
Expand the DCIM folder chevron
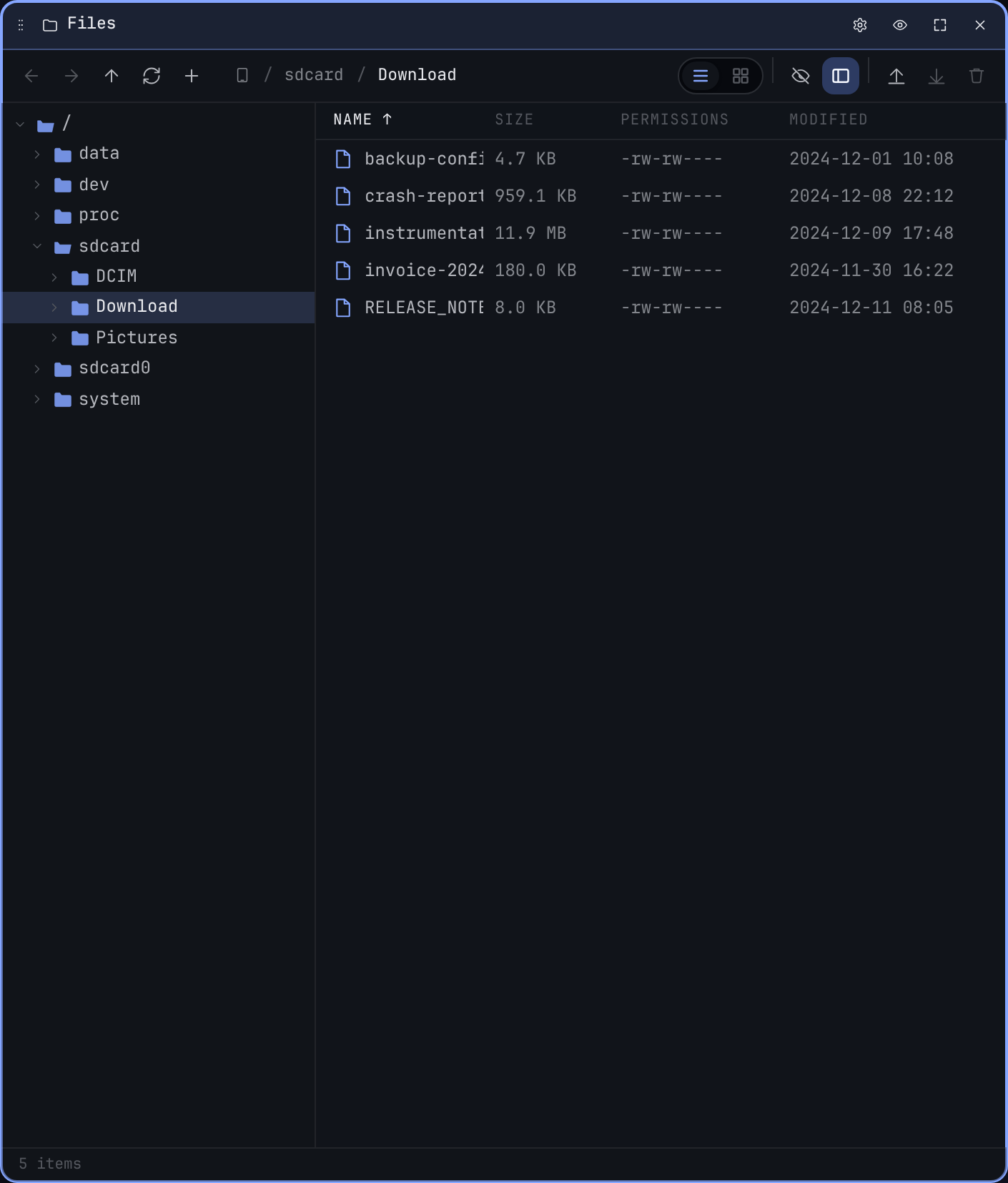pyautogui.click(x=54, y=278)
